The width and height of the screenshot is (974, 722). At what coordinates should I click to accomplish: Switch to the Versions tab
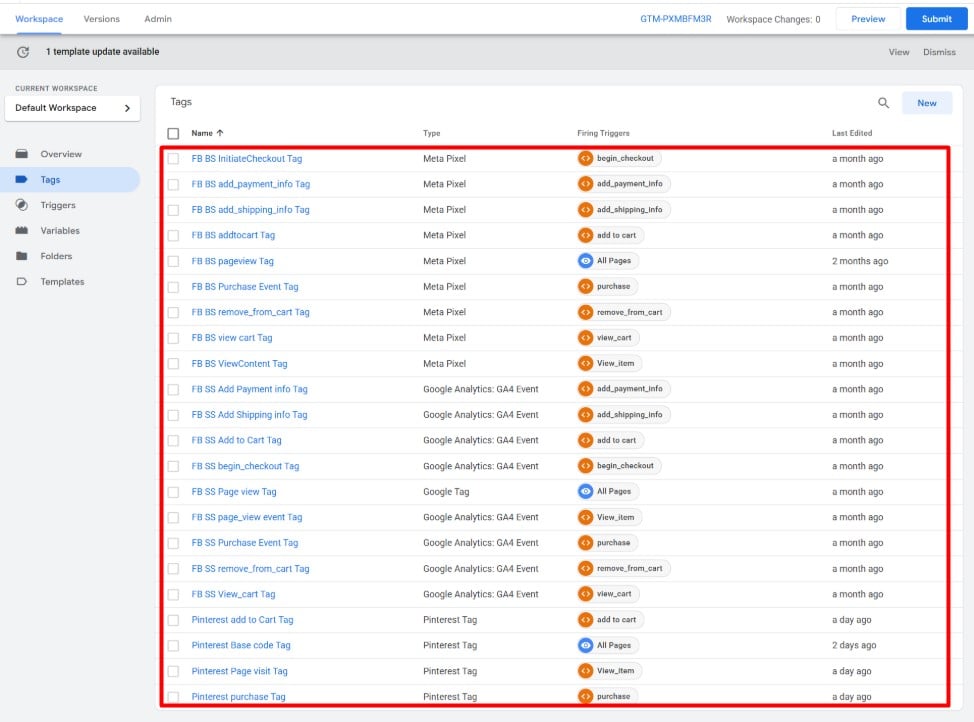[x=101, y=19]
